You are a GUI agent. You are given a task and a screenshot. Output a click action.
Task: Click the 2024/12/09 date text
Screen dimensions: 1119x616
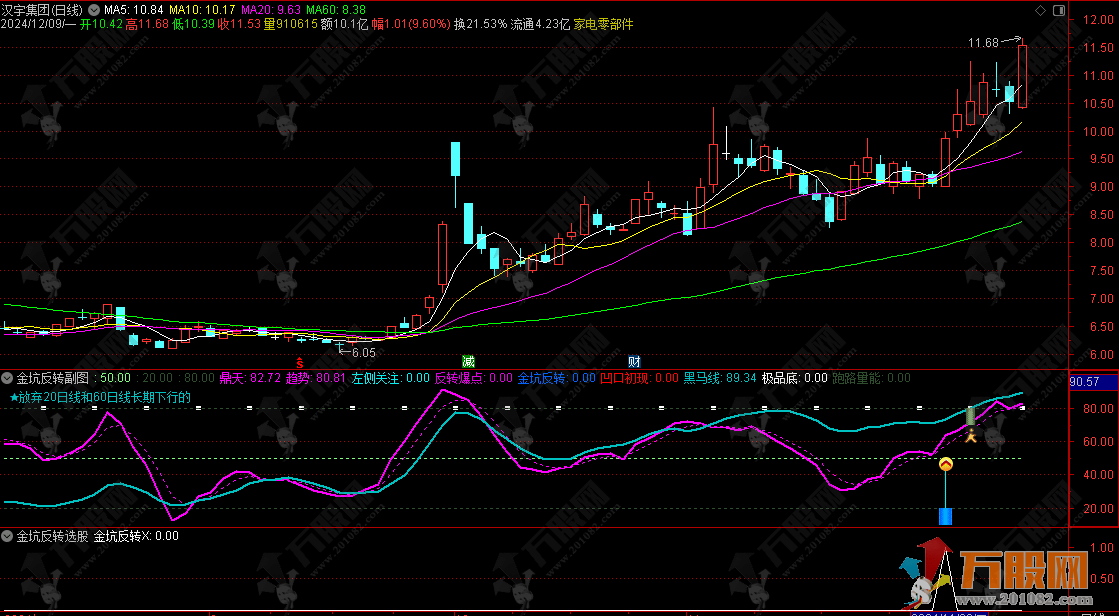[x=31, y=24]
